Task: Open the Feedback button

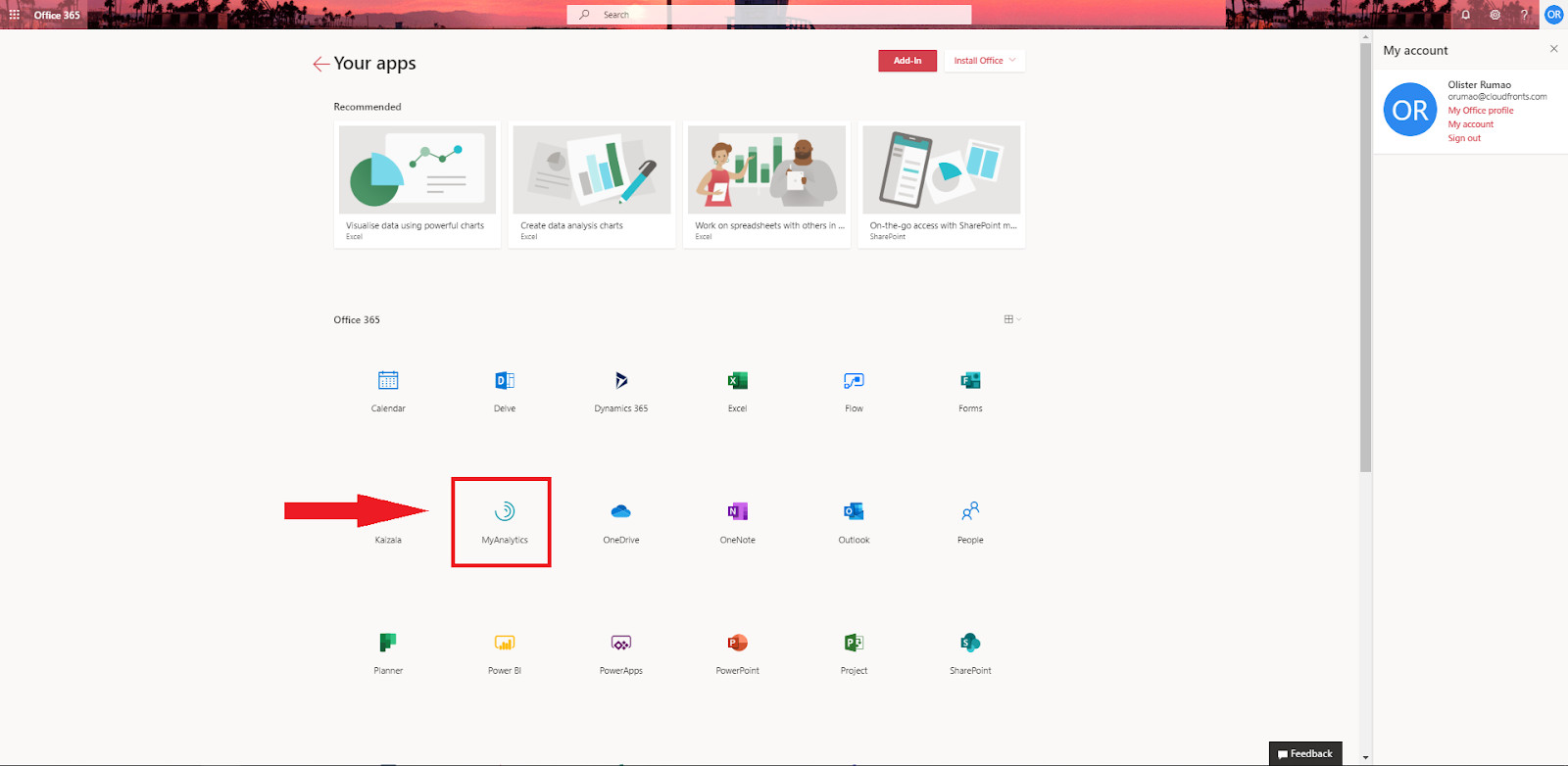Action: pos(1305,753)
